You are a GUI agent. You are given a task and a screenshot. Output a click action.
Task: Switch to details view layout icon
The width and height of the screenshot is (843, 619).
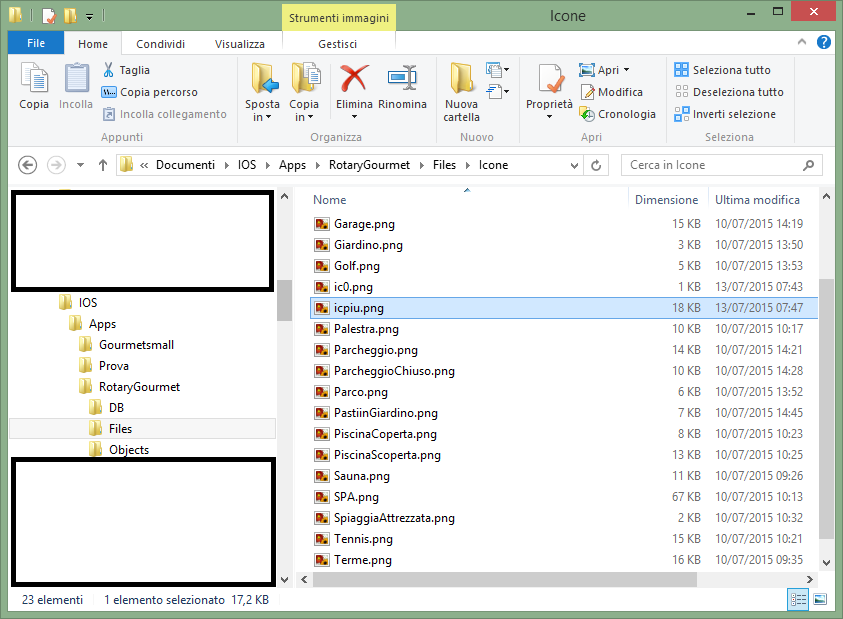(798, 599)
